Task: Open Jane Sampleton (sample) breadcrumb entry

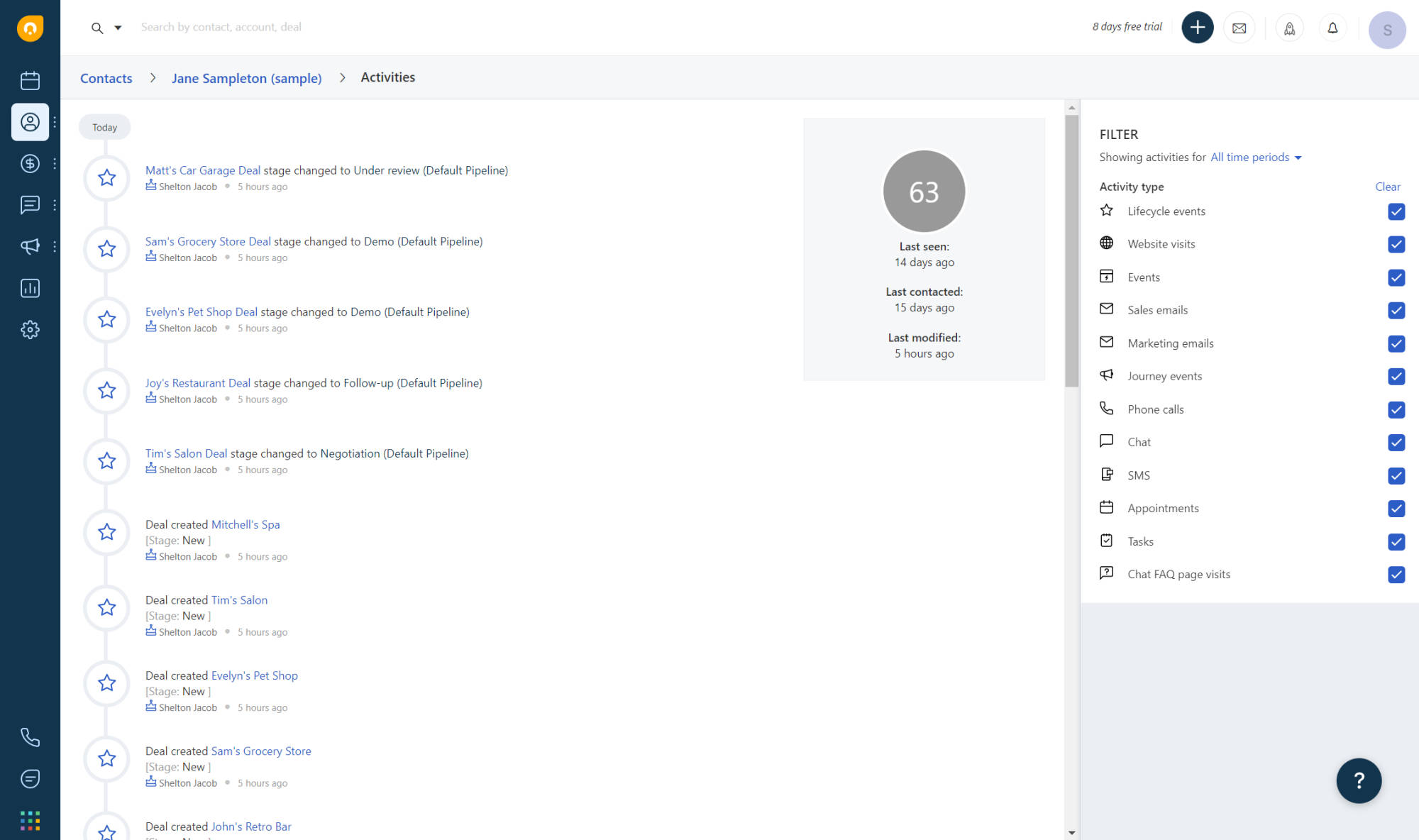Action: click(246, 78)
